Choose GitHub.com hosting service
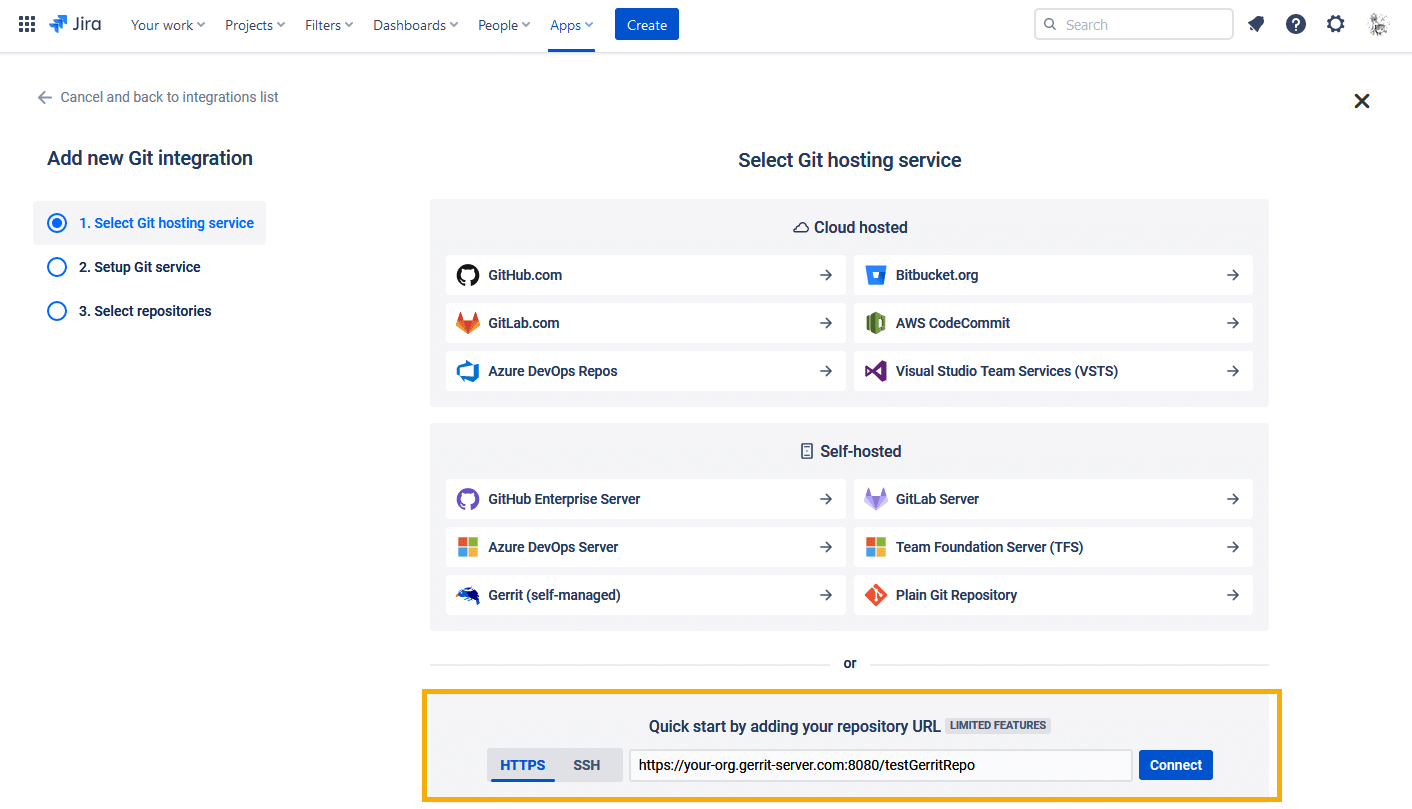1412x809 pixels. coord(646,275)
